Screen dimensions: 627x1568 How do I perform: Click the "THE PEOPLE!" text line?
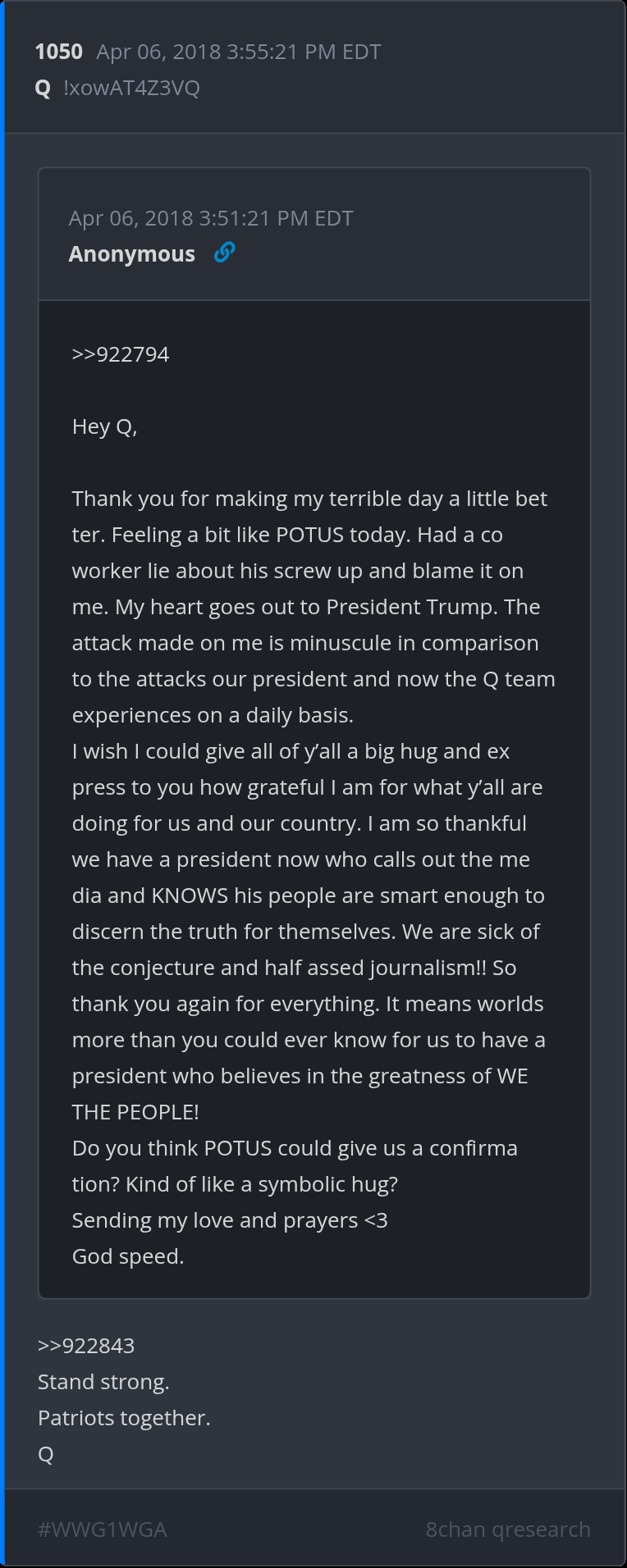pyautogui.click(x=135, y=1112)
